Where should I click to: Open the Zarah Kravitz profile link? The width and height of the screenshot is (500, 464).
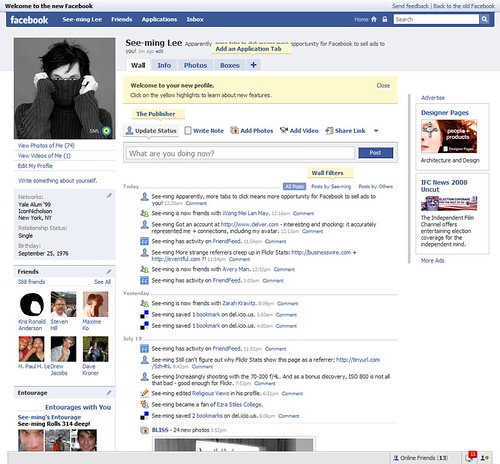point(239,303)
